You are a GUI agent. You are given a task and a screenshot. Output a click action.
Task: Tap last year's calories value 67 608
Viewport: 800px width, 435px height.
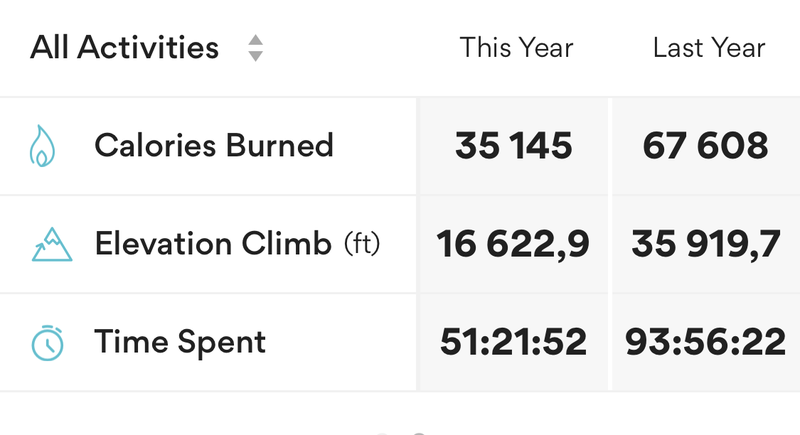pyautogui.click(x=705, y=146)
